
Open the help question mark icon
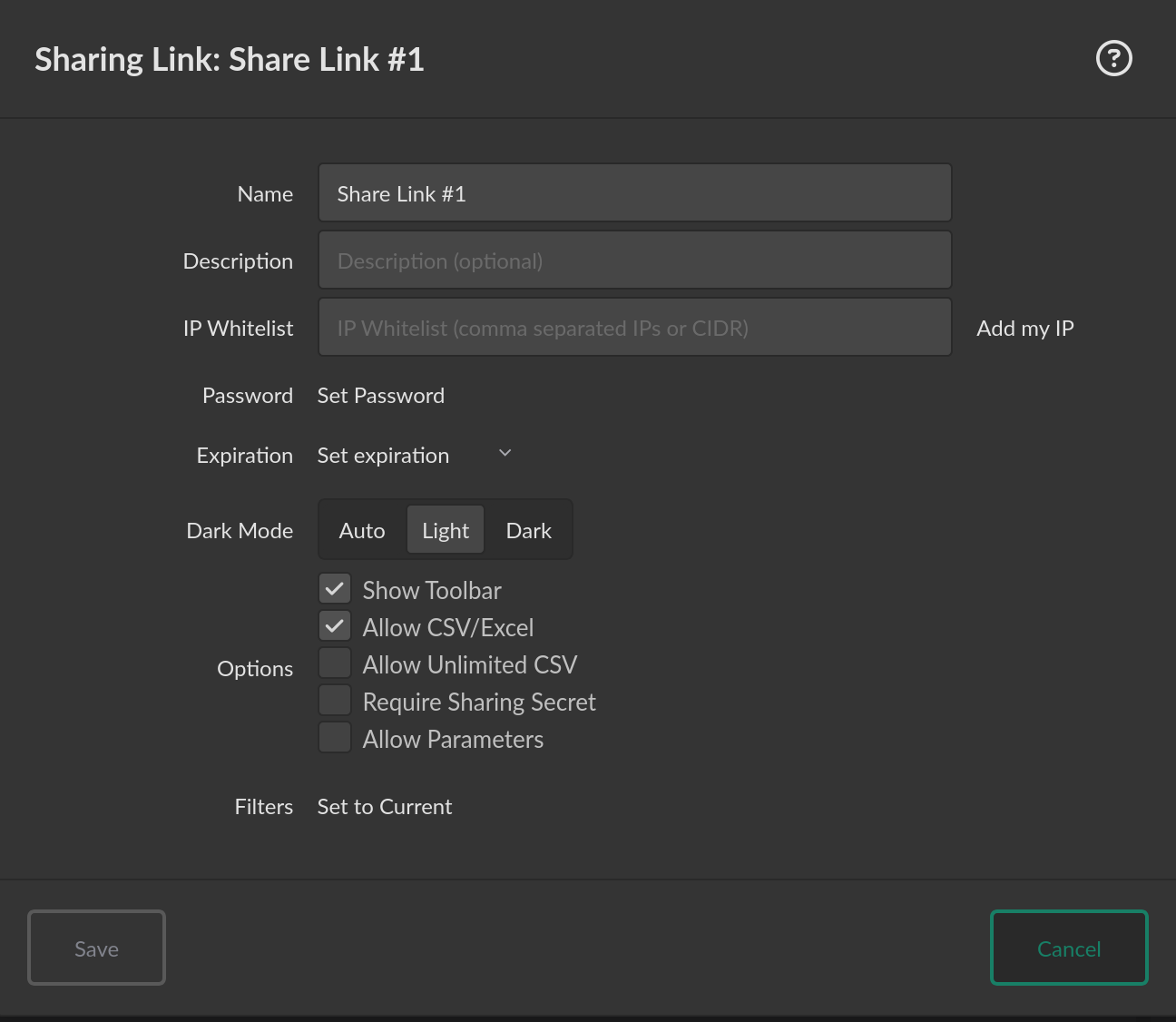coord(1113,59)
